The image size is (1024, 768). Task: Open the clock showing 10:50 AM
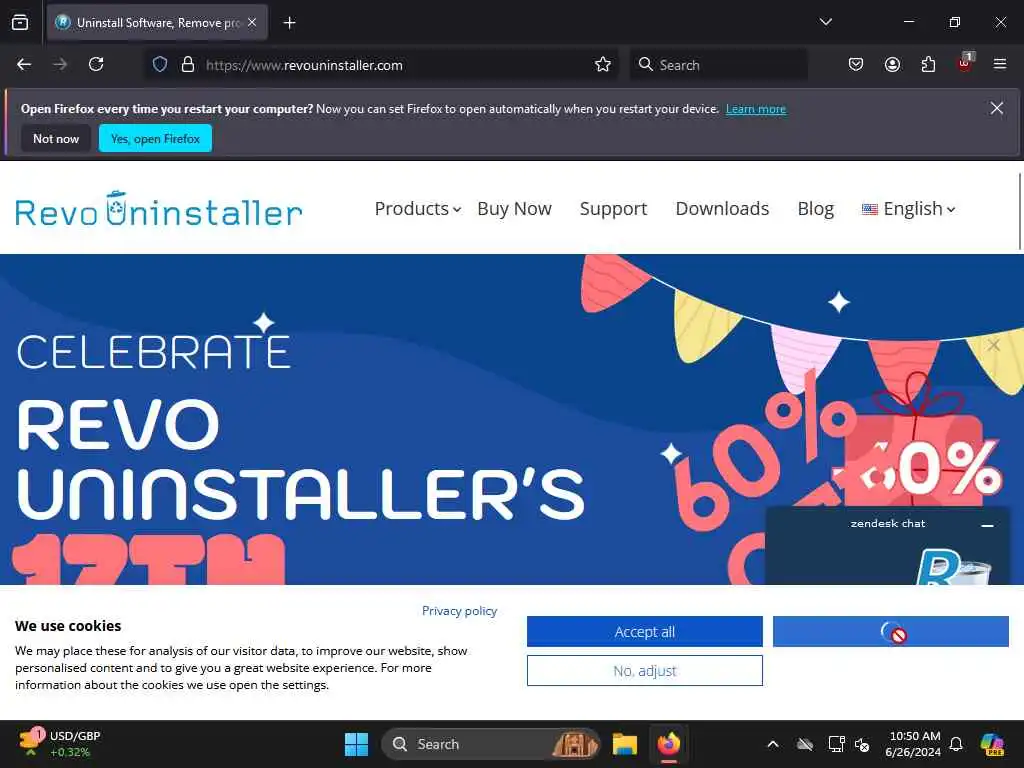[914, 744]
